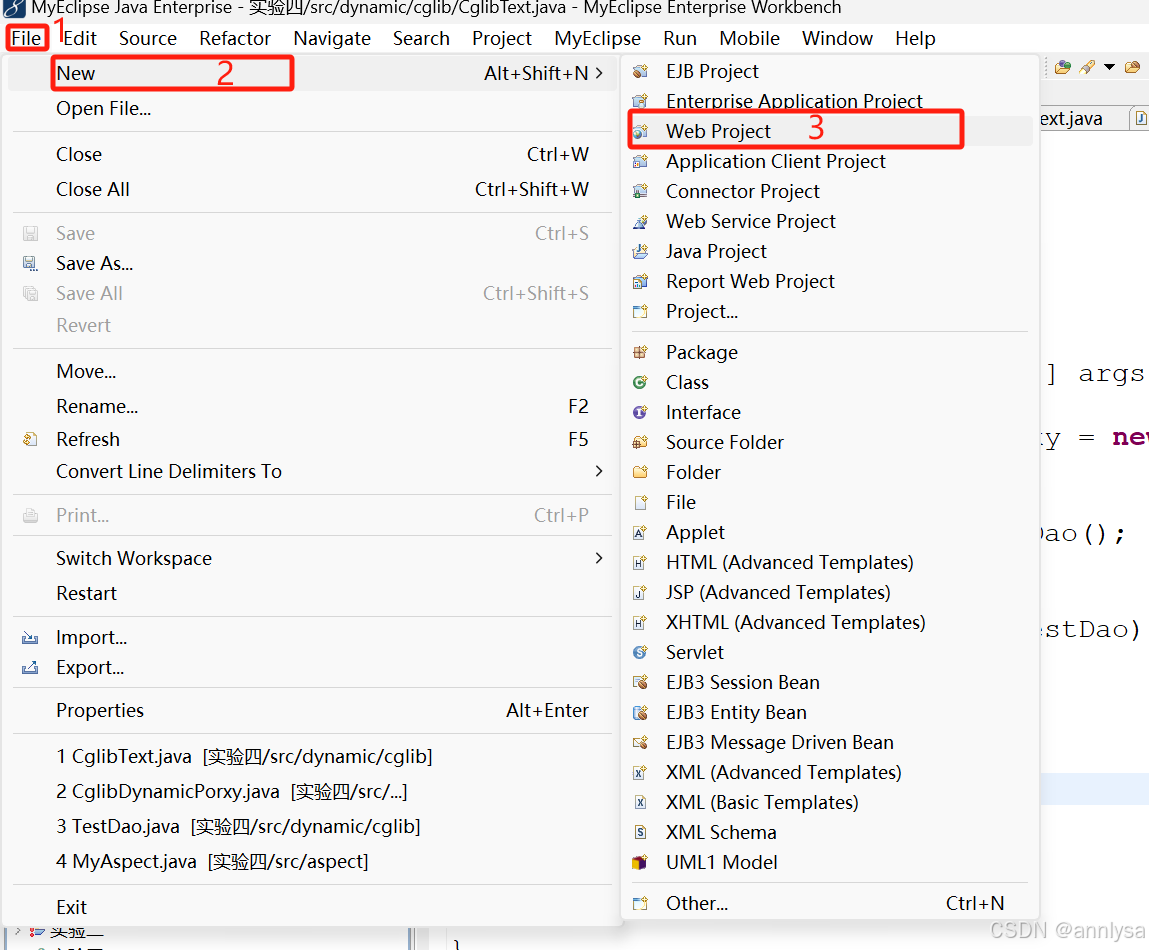Click the Application Client Project icon
This screenshot has width=1149, height=950.
click(x=640, y=161)
